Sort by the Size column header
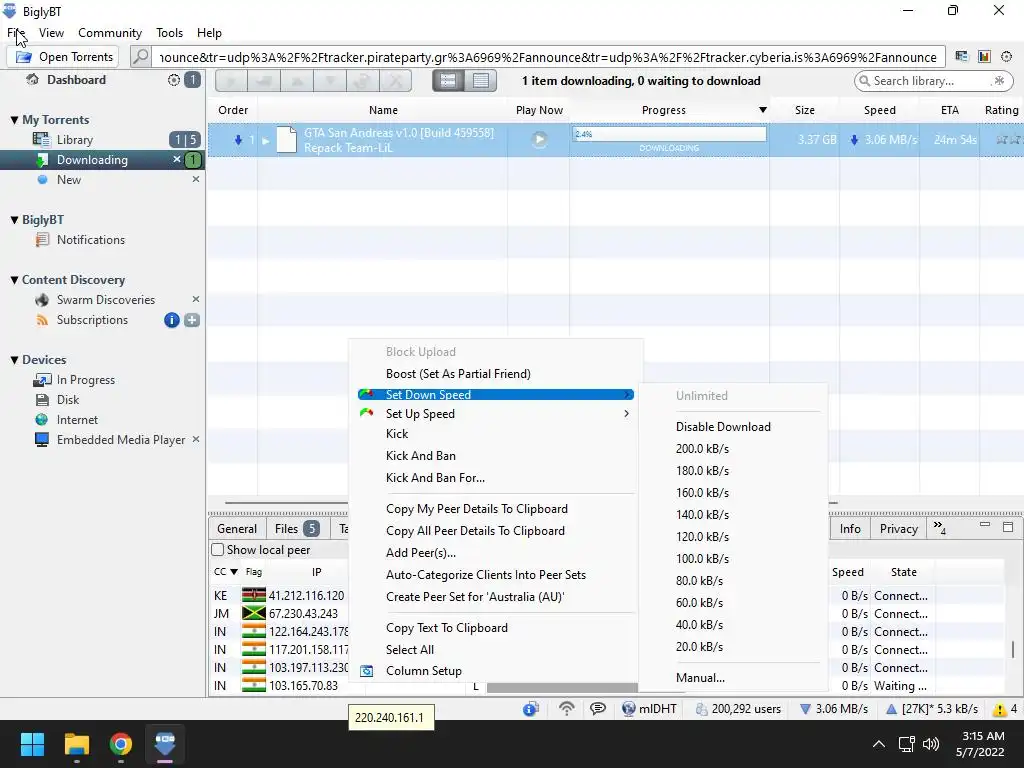The height and width of the screenshot is (768, 1024). pos(805,110)
